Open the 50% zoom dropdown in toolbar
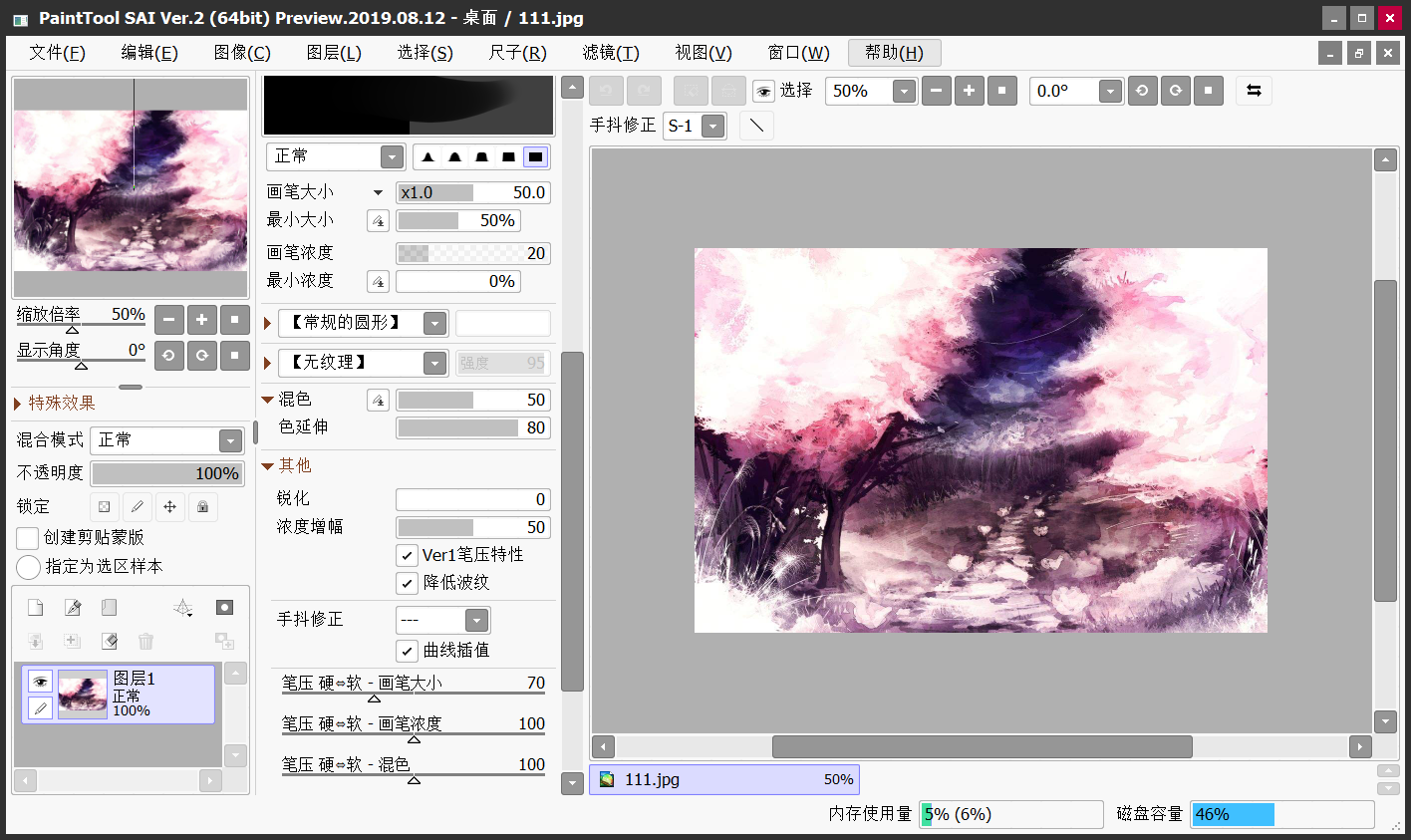The width and height of the screenshot is (1411, 840). [x=904, y=92]
